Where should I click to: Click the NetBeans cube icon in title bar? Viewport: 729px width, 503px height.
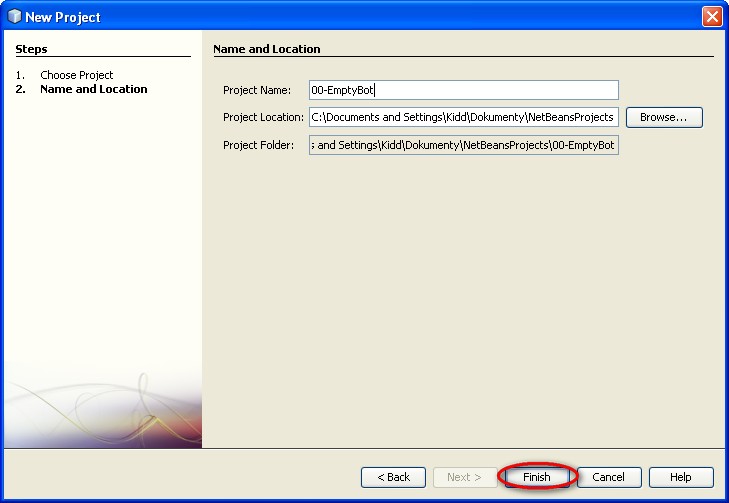tap(15, 16)
